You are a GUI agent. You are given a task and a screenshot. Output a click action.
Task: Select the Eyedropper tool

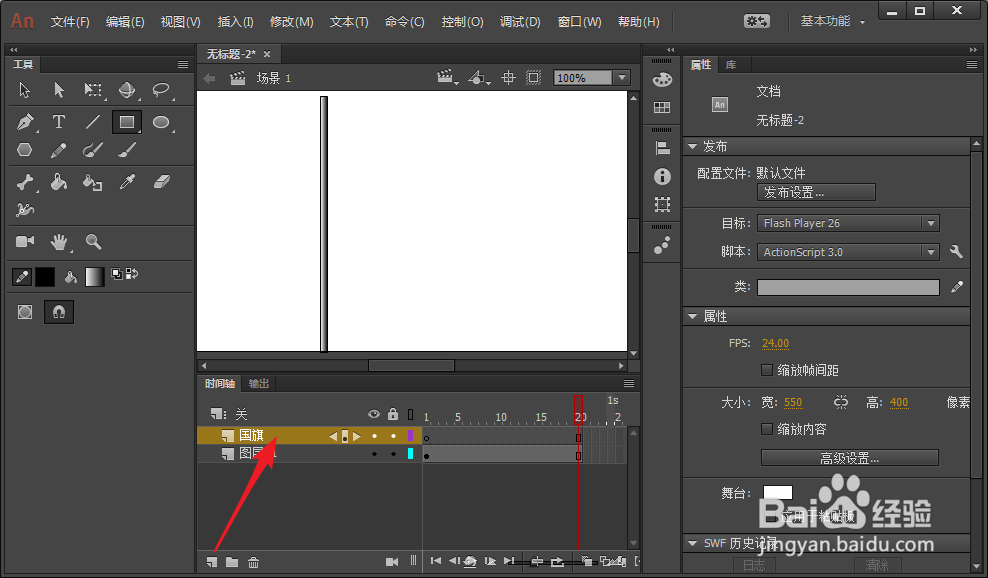[128, 182]
